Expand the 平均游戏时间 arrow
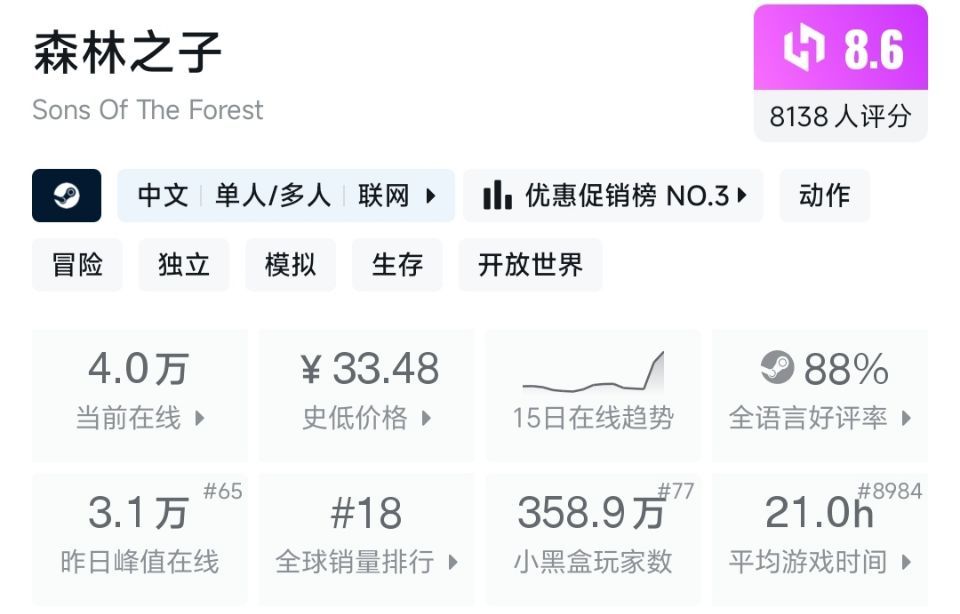Image resolution: width=960 pixels, height=614 pixels. 906,562
